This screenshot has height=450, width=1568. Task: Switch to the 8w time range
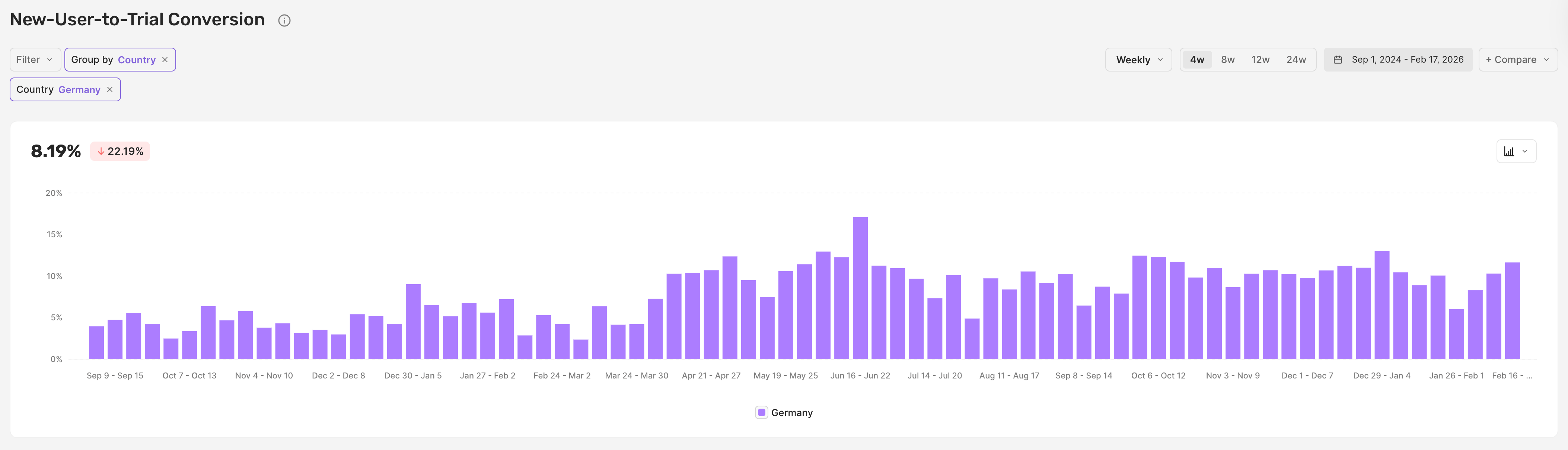click(1228, 60)
